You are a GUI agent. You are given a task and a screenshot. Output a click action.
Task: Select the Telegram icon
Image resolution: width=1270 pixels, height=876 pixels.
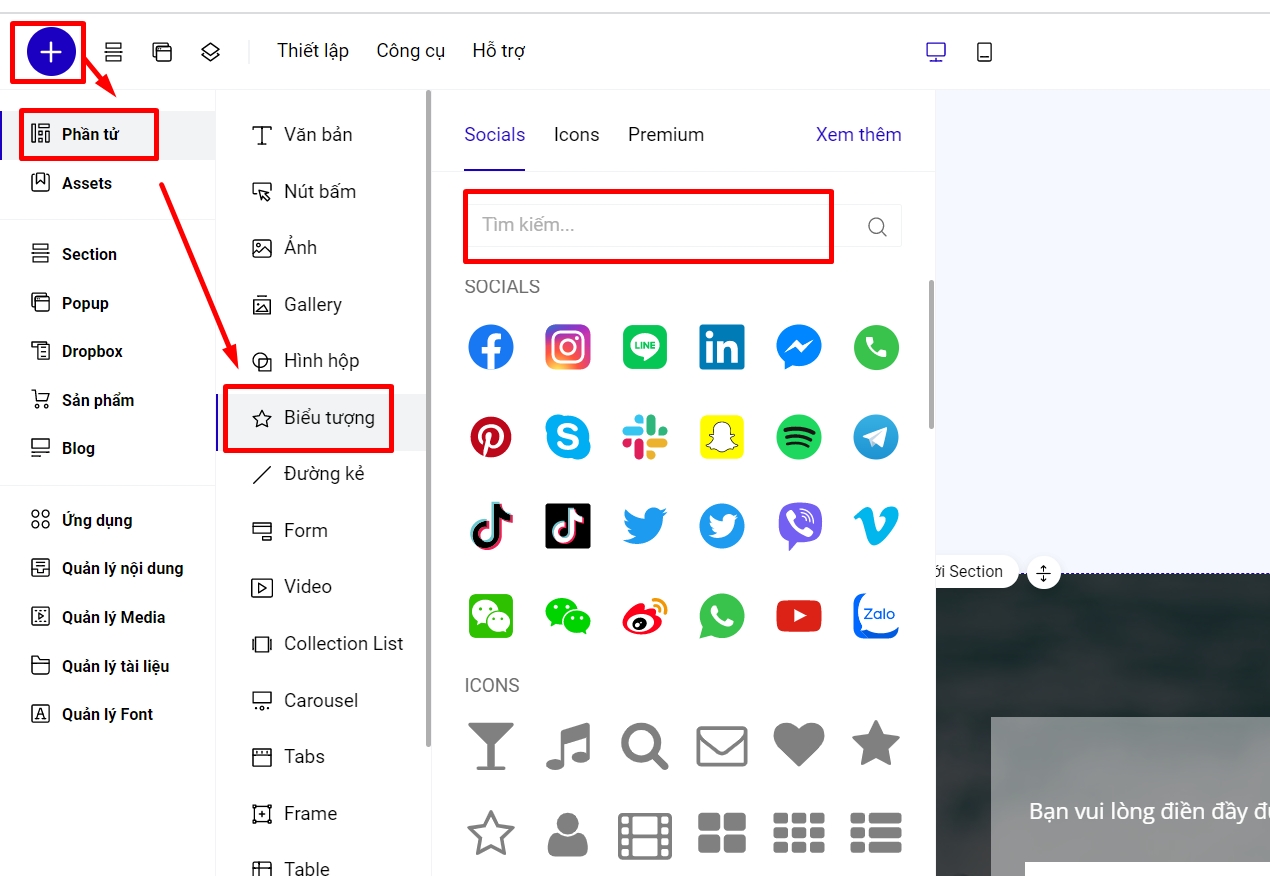pyautogui.click(x=876, y=438)
